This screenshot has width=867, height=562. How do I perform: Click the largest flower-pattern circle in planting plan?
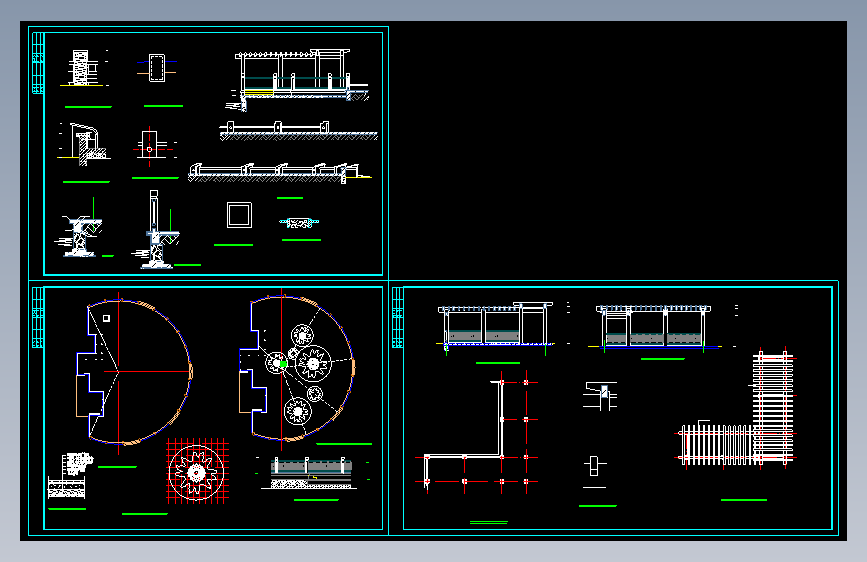pos(314,363)
